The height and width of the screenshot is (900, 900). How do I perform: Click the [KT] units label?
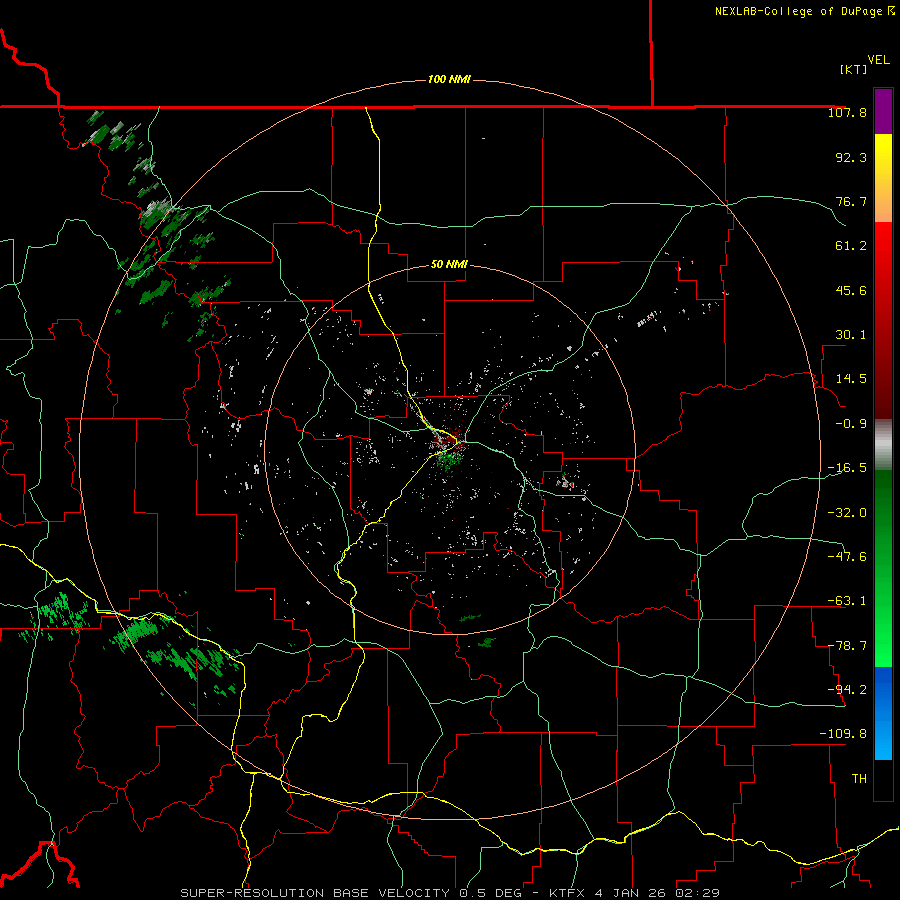coord(854,69)
